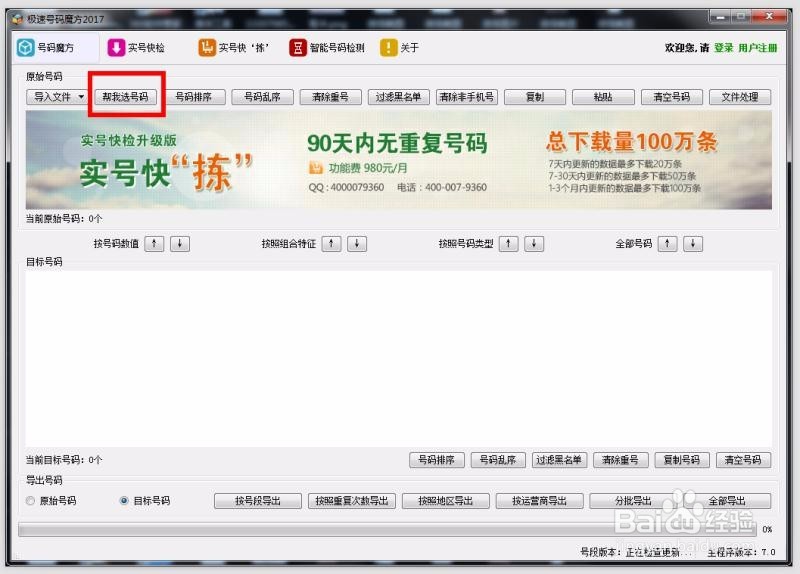Click the 文件处理 button
Viewport: 800px width, 574px height.
pos(740,96)
